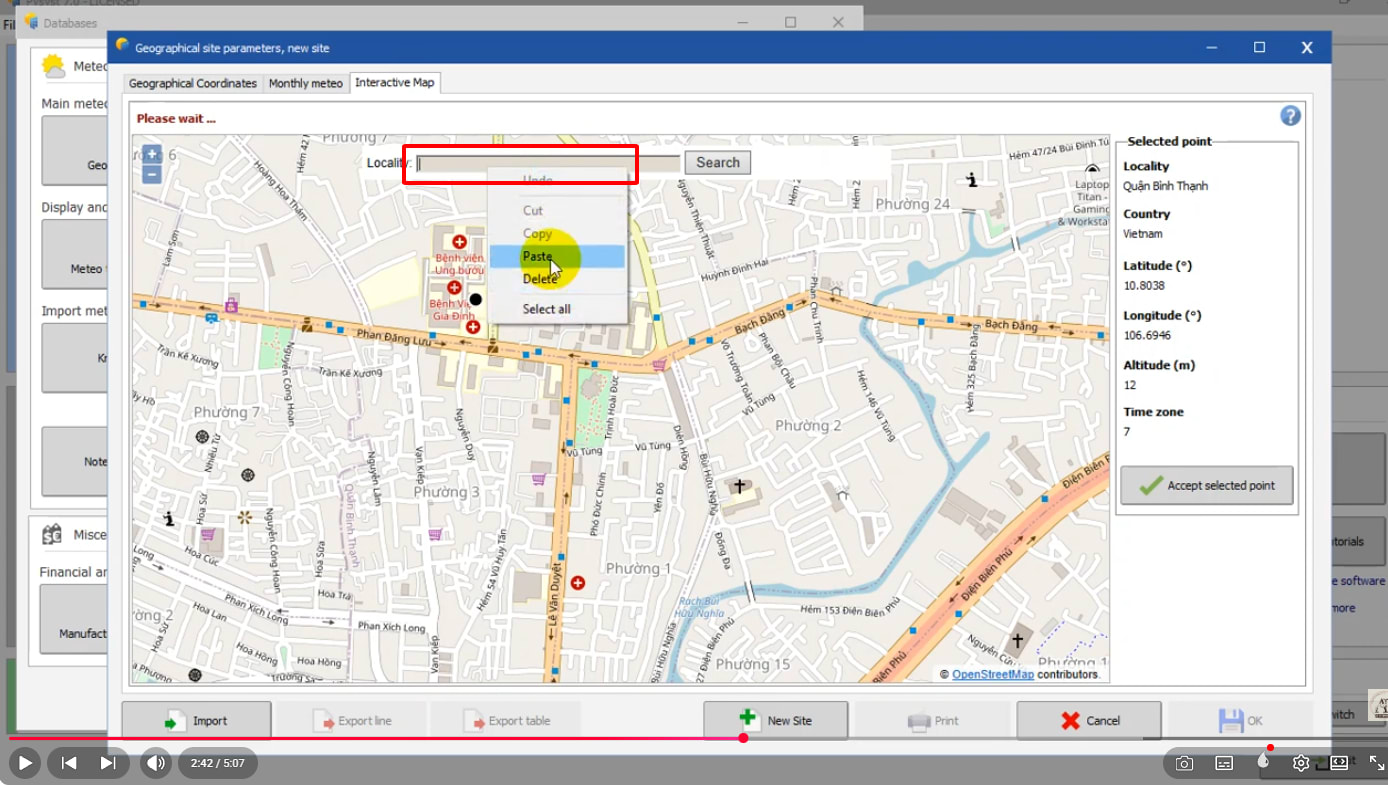
Task: Click the Phường 3 map label
Action: [447, 492]
